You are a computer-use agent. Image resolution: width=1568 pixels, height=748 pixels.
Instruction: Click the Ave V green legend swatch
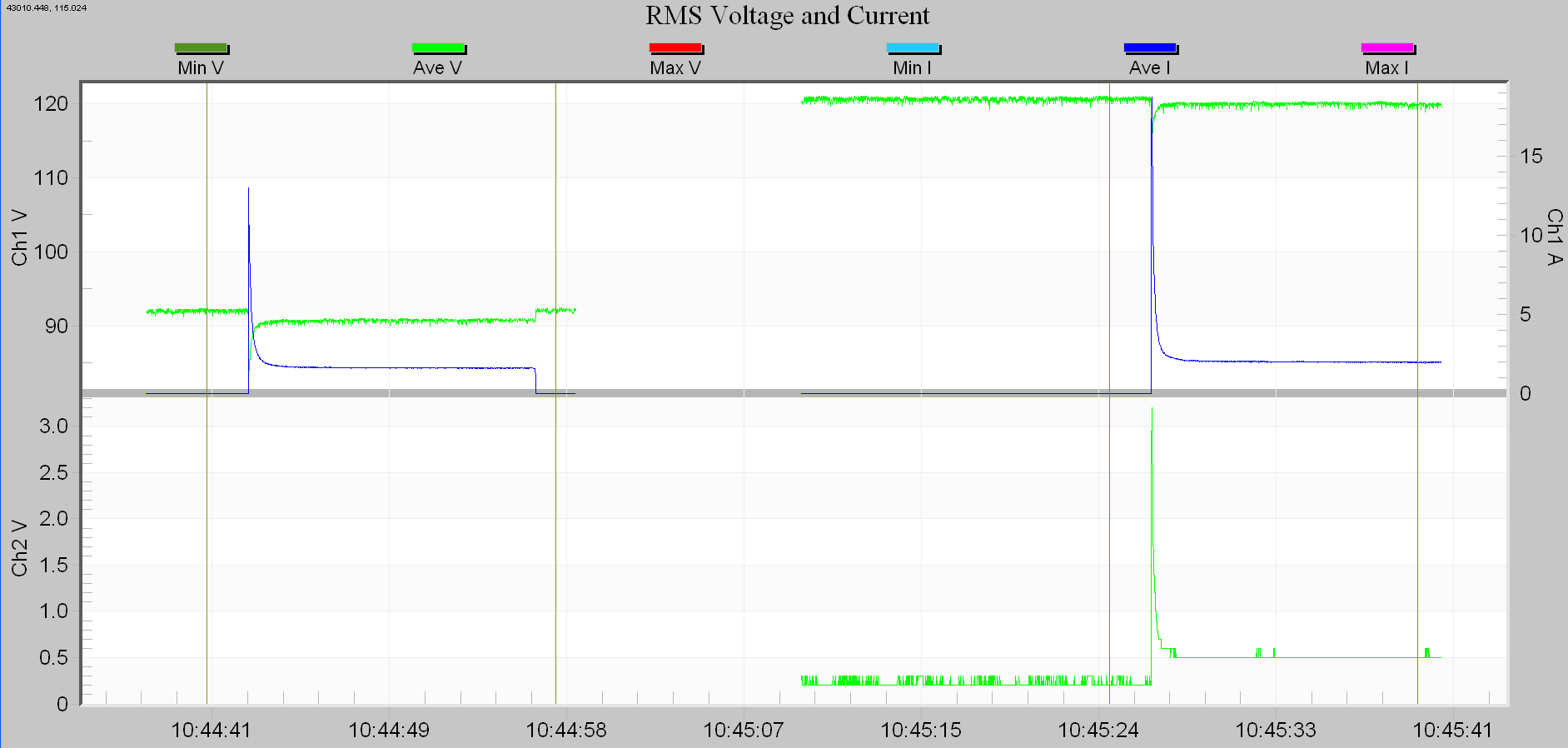click(x=438, y=48)
